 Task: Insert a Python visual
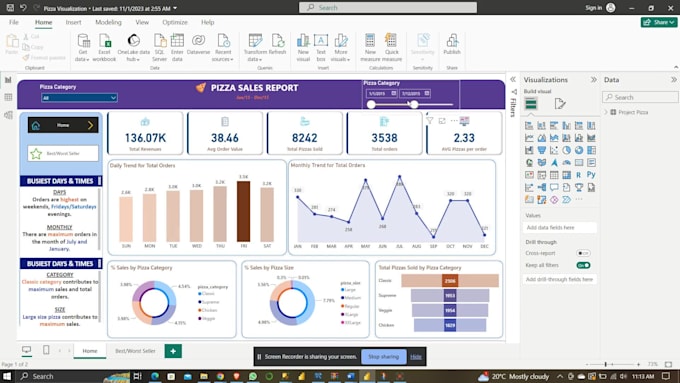[x=591, y=175]
